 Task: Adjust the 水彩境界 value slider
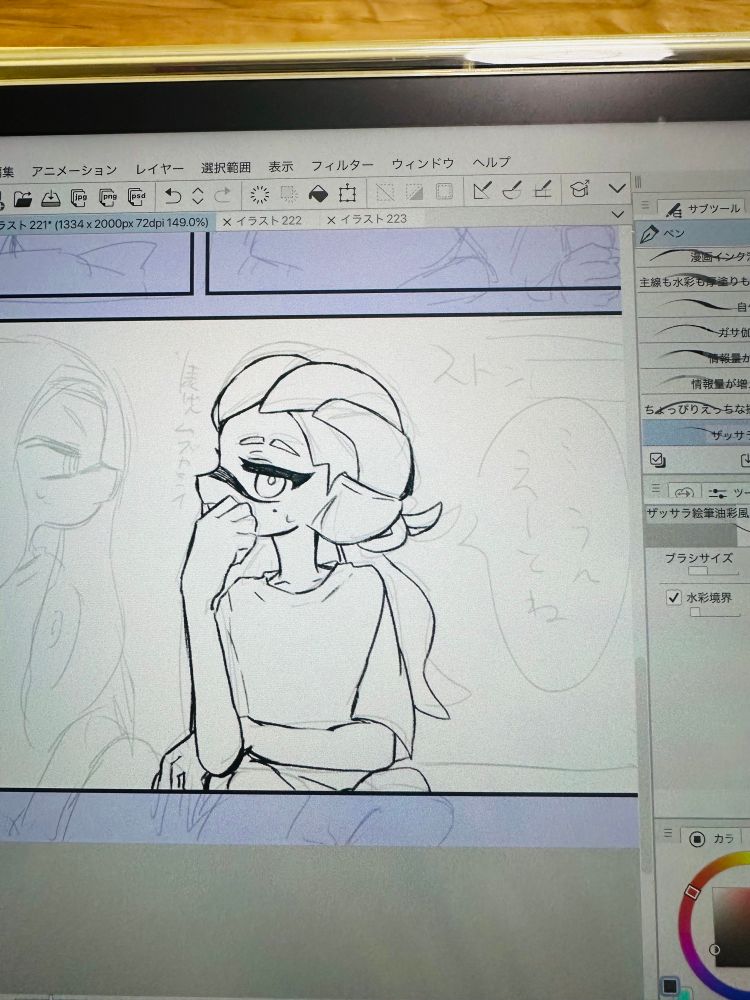[x=715, y=612]
